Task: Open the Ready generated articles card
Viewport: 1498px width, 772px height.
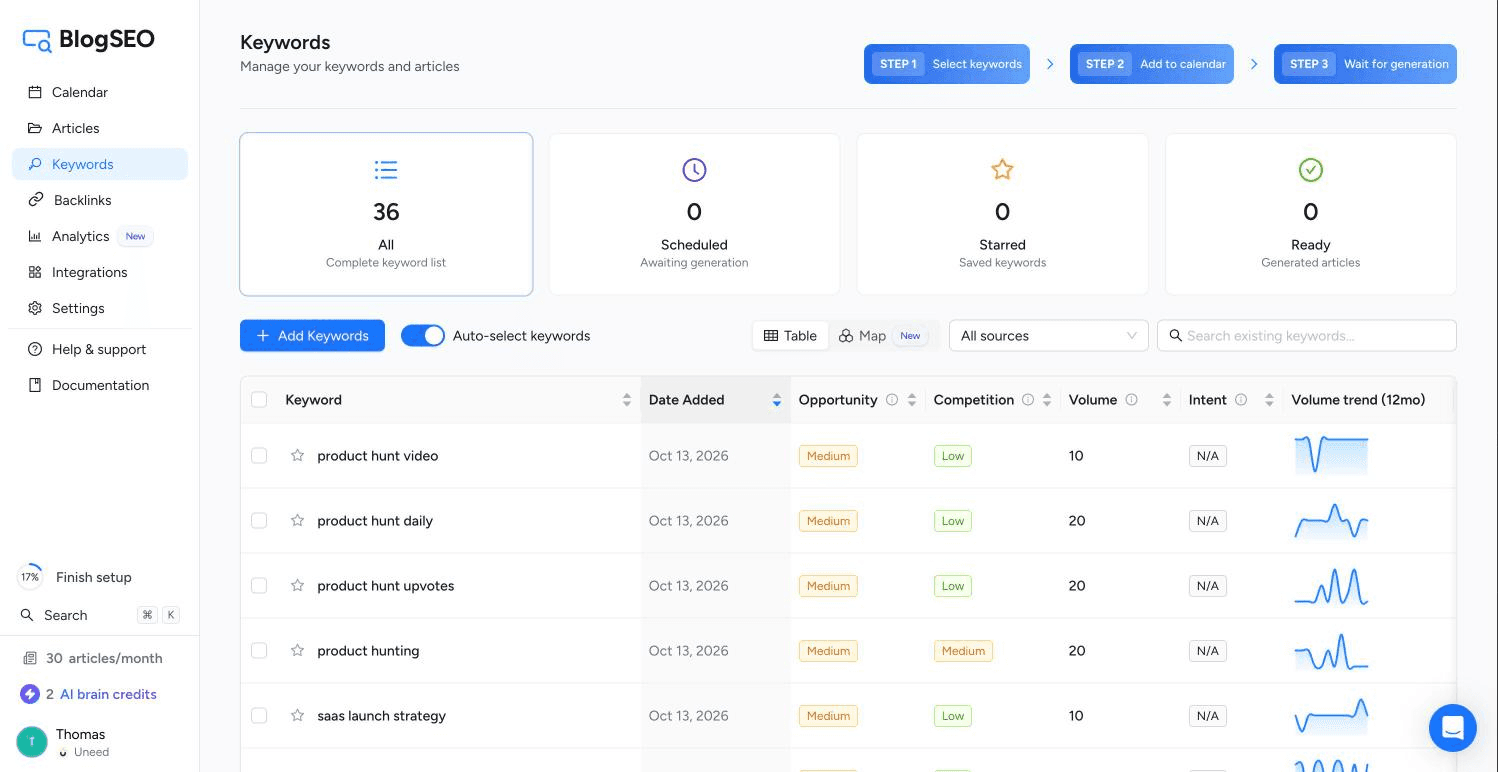Action: coord(1311,214)
